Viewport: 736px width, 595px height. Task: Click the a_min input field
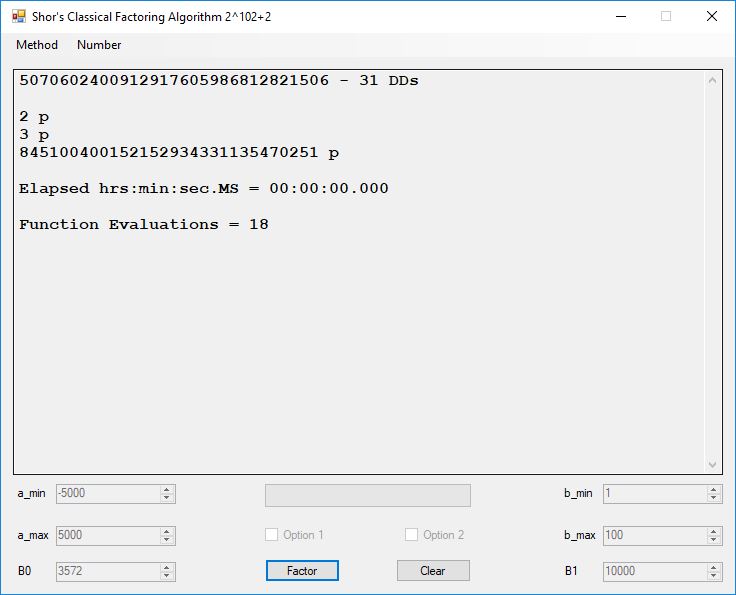tap(107, 494)
